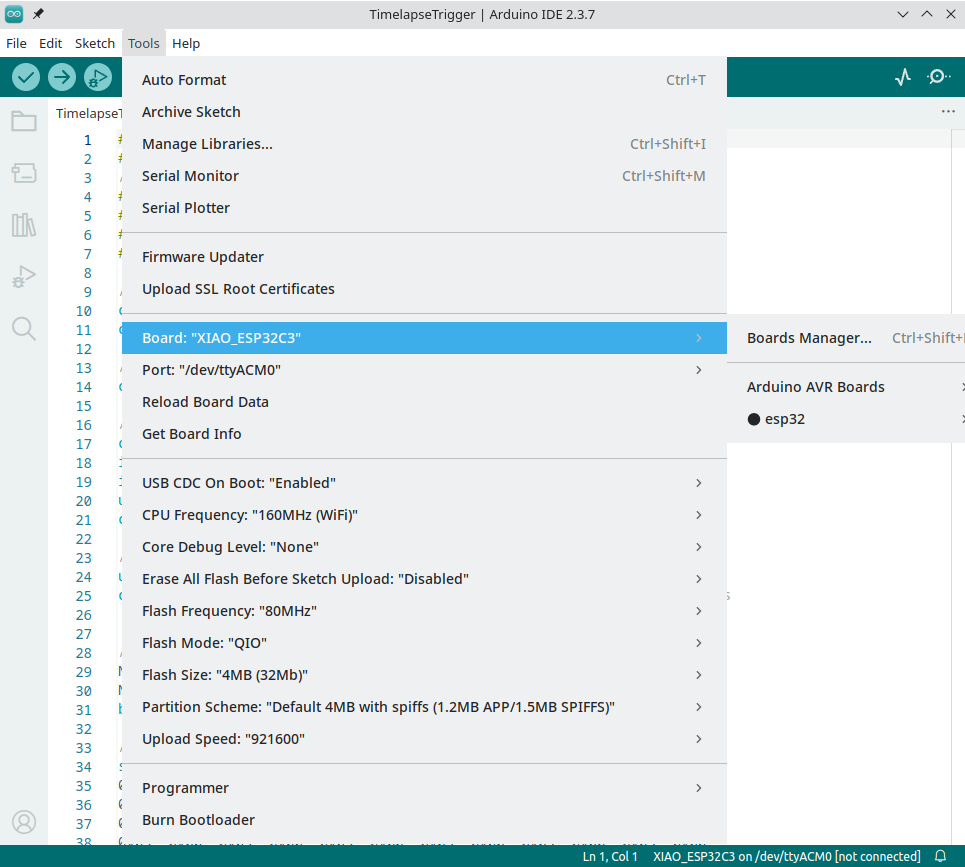Image resolution: width=965 pixels, height=867 pixels.
Task: Click the Arduino IDE logo icon
Action: pyautogui.click(x=14, y=14)
